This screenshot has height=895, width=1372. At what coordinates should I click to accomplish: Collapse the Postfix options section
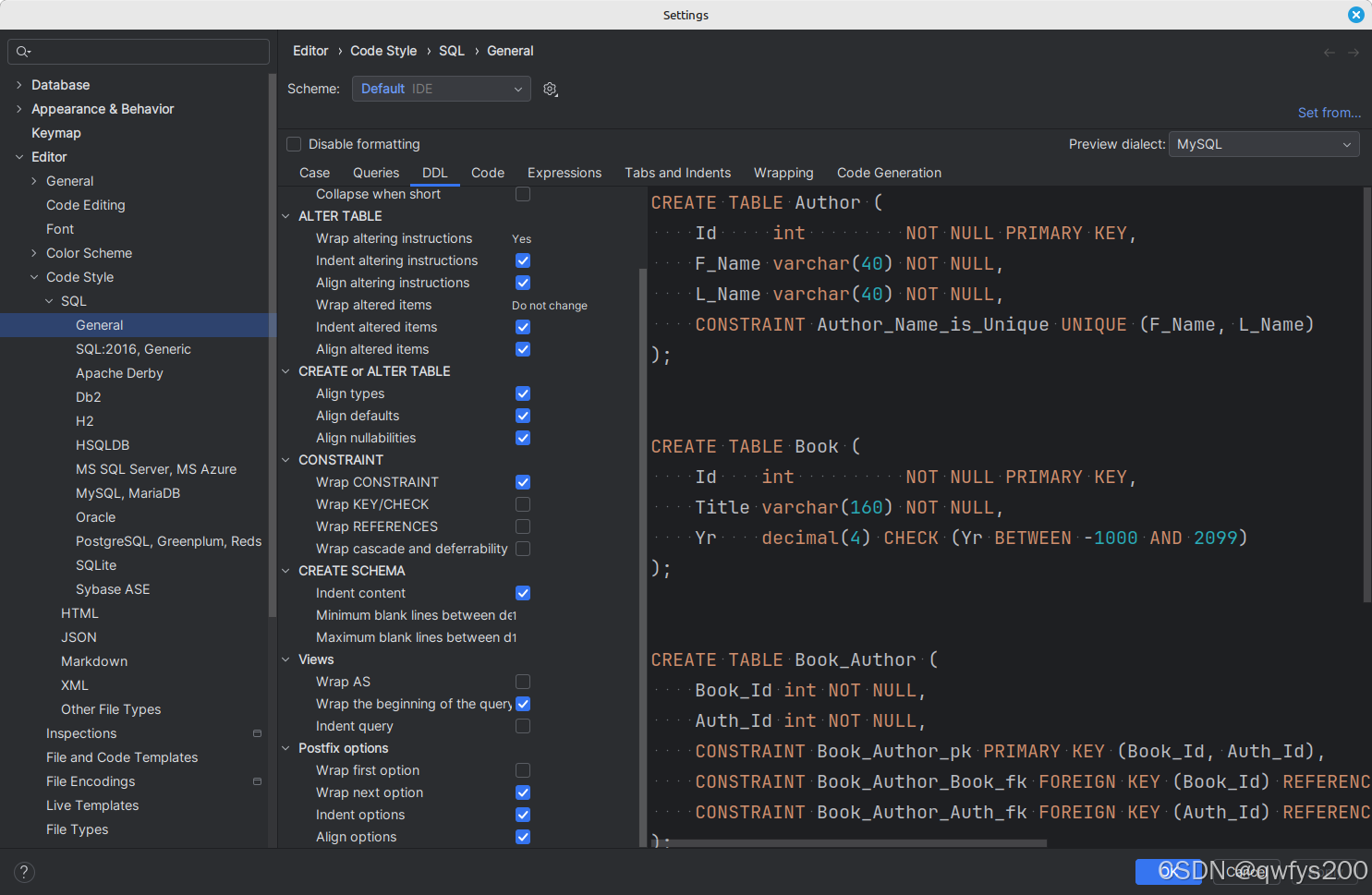click(x=285, y=748)
